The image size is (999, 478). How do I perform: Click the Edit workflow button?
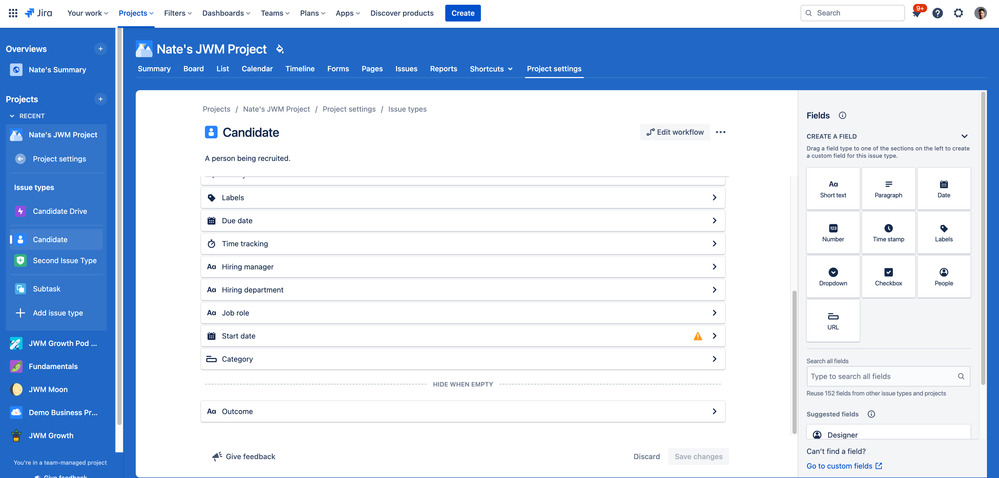(675, 132)
